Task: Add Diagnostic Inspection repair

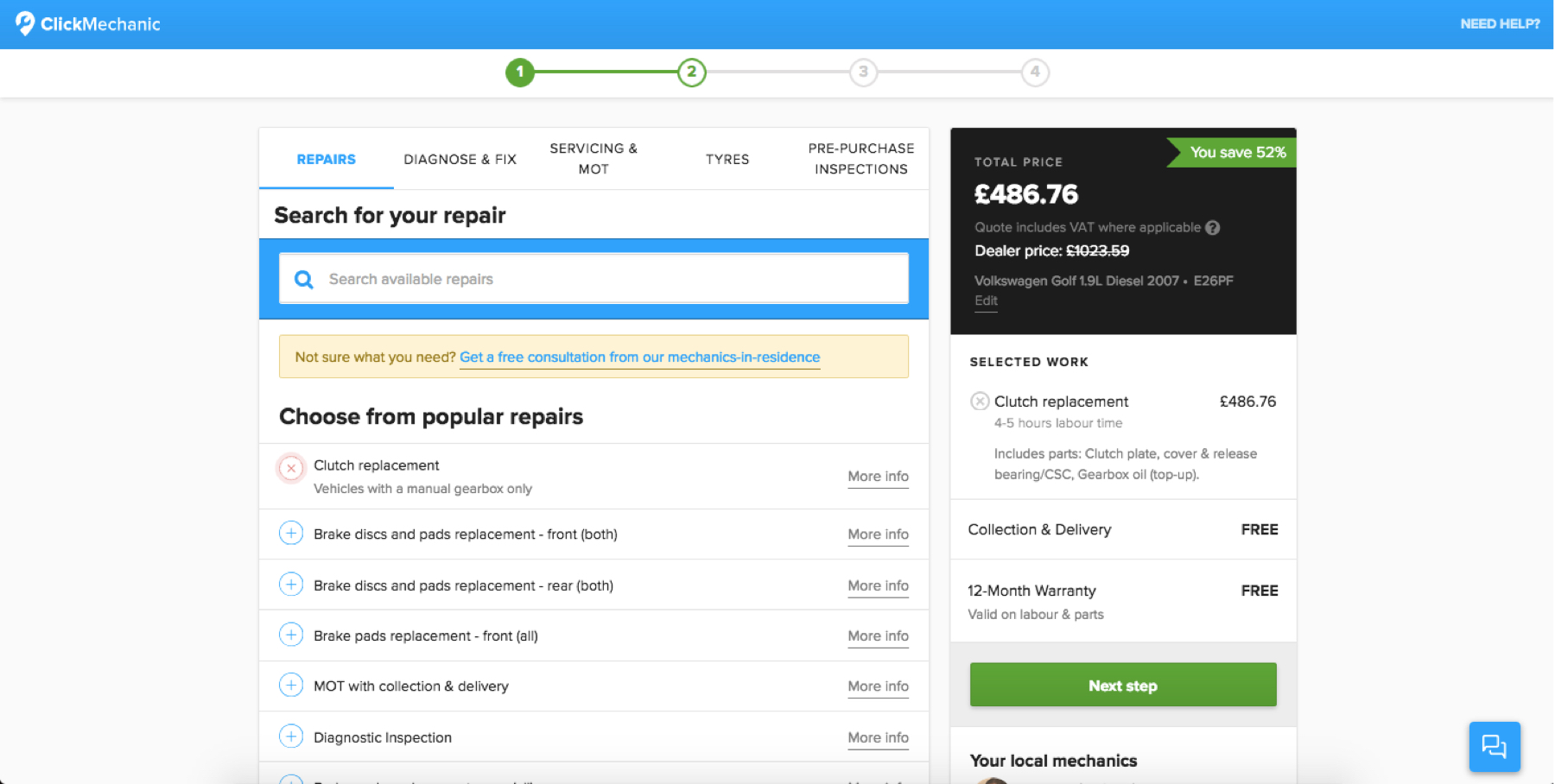Action: pos(291,737)
